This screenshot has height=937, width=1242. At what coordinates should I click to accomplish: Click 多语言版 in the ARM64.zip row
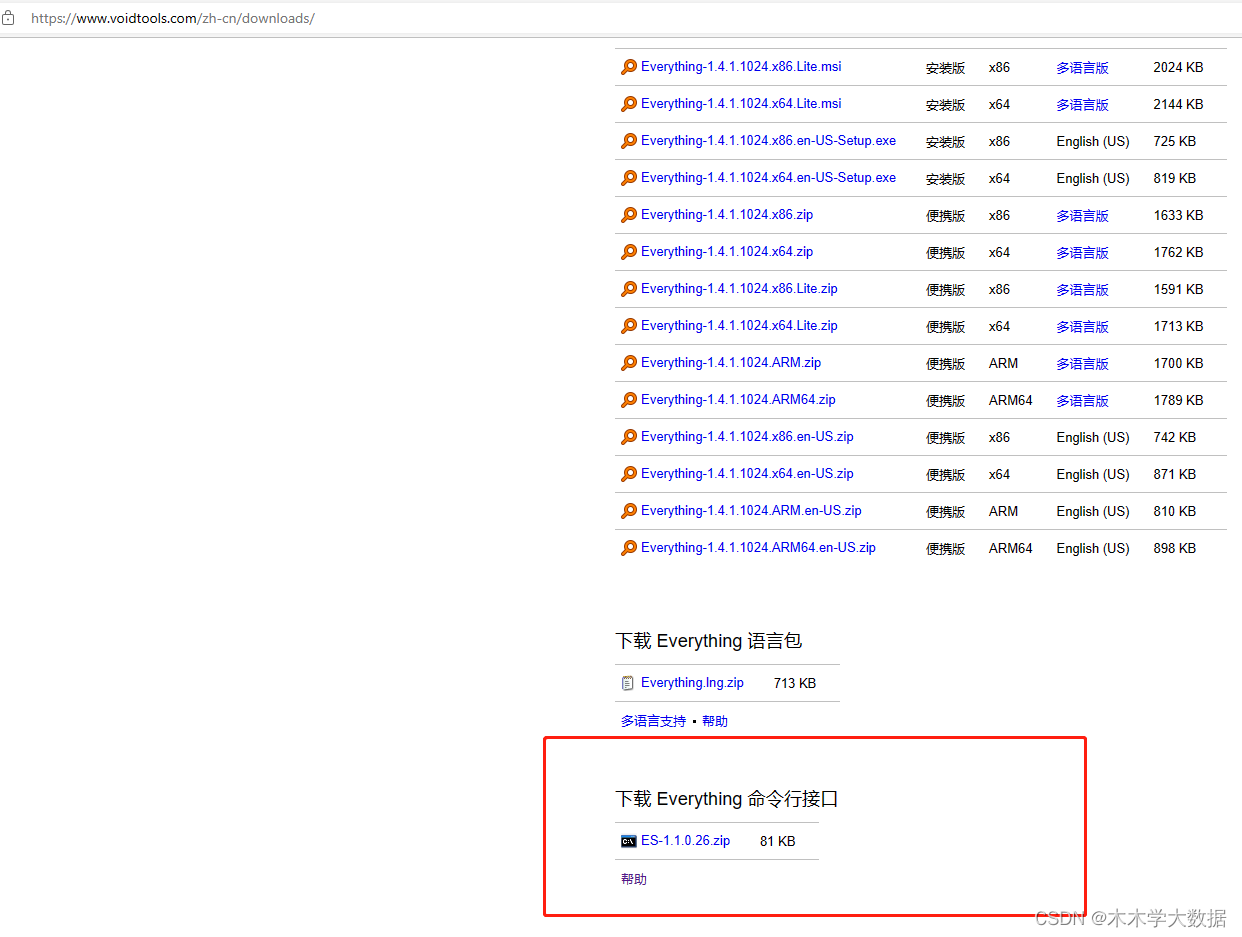(1082, 401)
